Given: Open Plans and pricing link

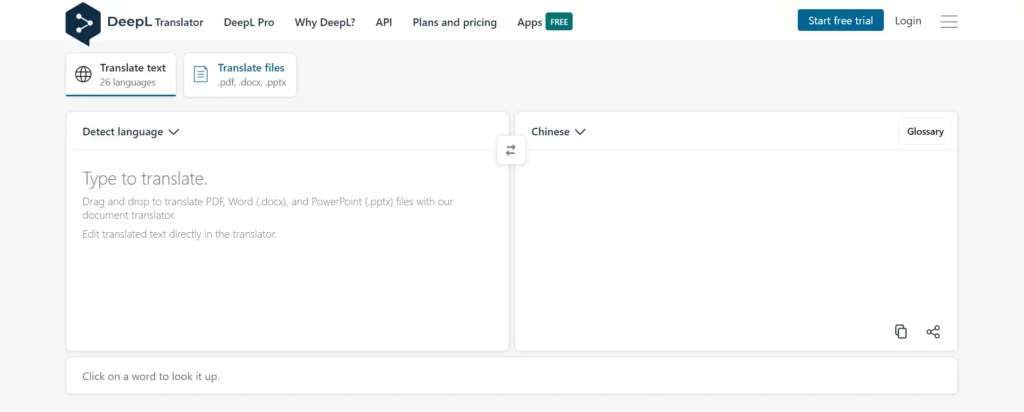Looking at the screenshot, I should [454, 22].
